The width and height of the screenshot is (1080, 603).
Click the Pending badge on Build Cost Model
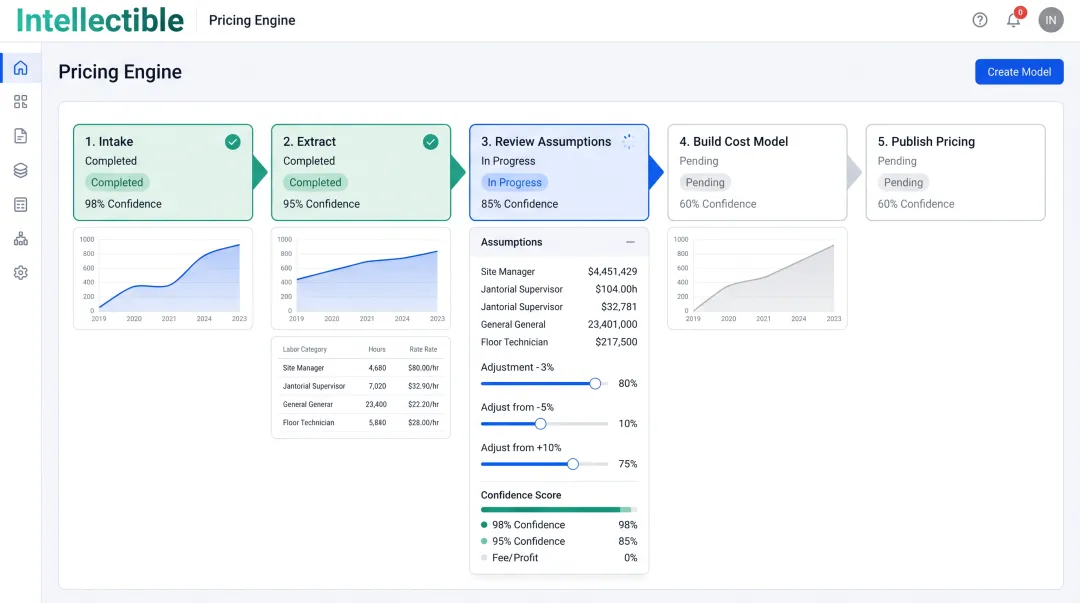click(x=705, y=183)
